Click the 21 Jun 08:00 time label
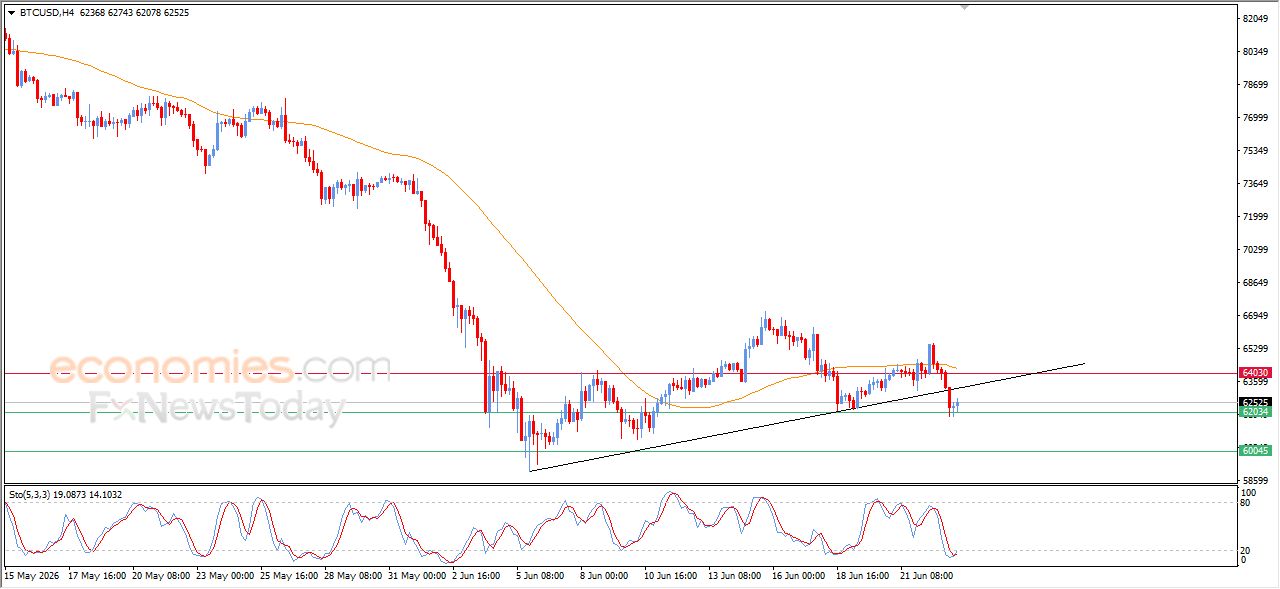Viewport: 1280px width, 589px height. (929, 576)
